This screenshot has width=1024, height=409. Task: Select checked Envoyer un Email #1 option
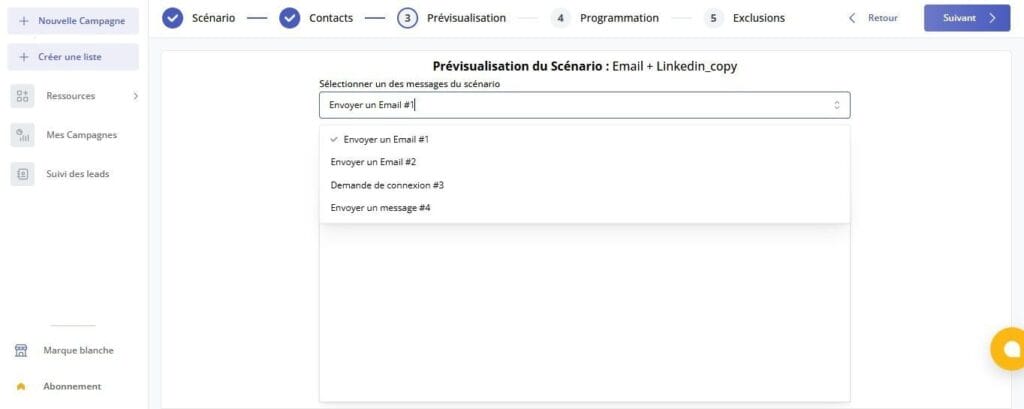(x=386, y=139)
